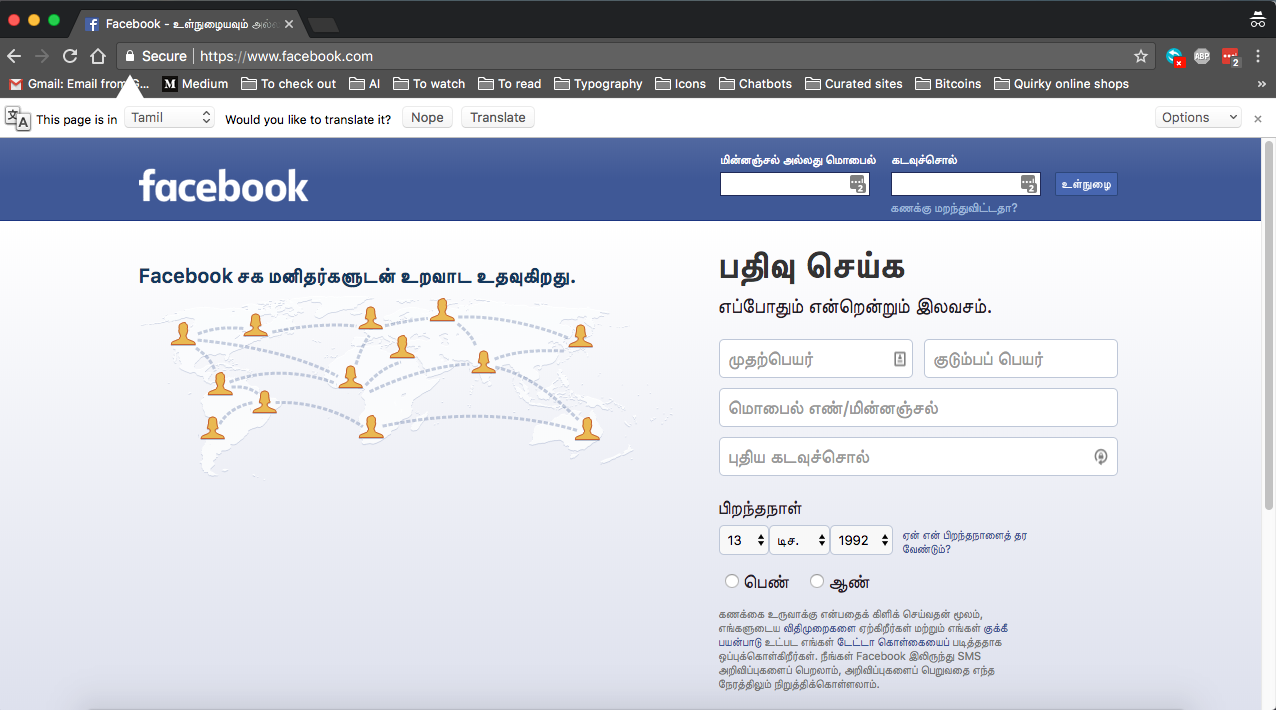Open the birthday month dropdown showing டிச.
Screen dimensions: 1276x710
point(800,540)
